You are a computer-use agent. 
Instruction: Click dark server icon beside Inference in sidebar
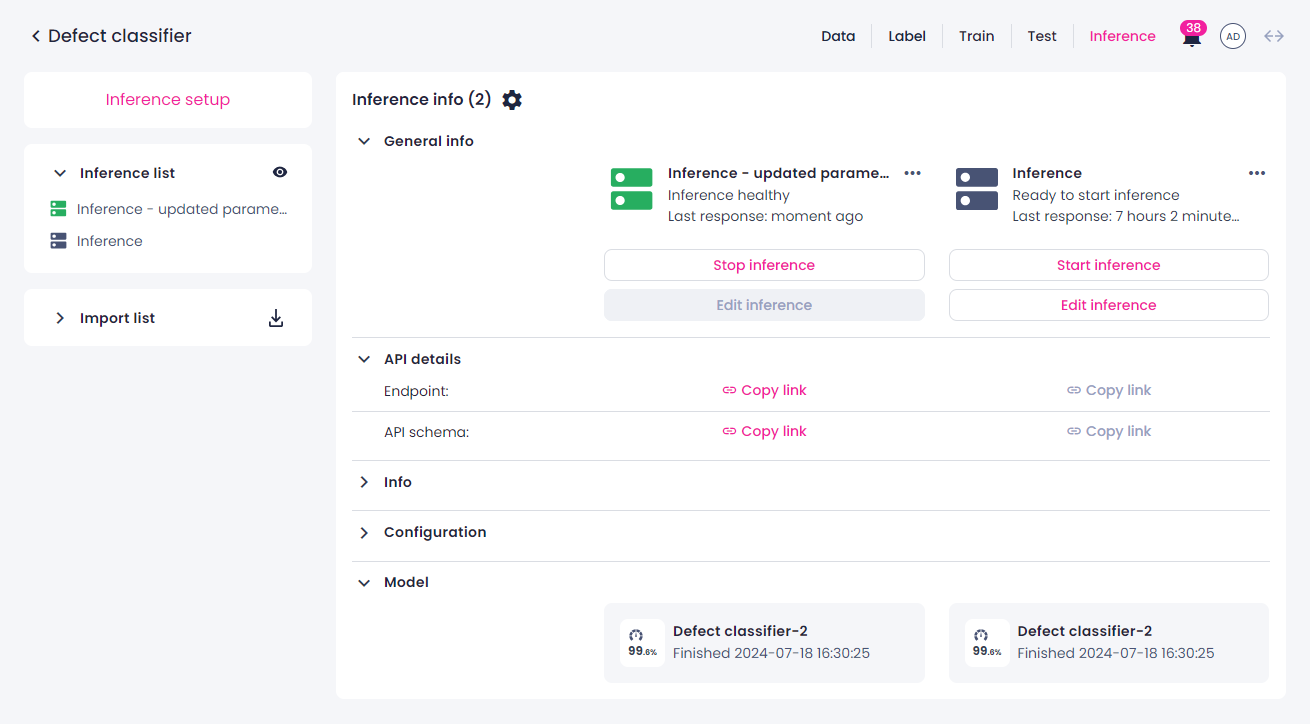pyautogui.click(x=58, y=241)
